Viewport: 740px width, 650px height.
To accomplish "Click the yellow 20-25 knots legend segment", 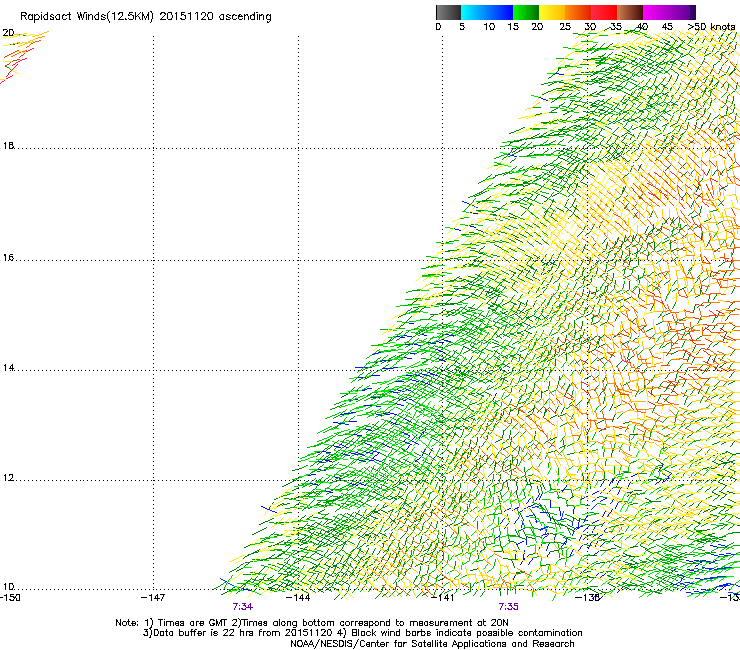I will 552,12.
